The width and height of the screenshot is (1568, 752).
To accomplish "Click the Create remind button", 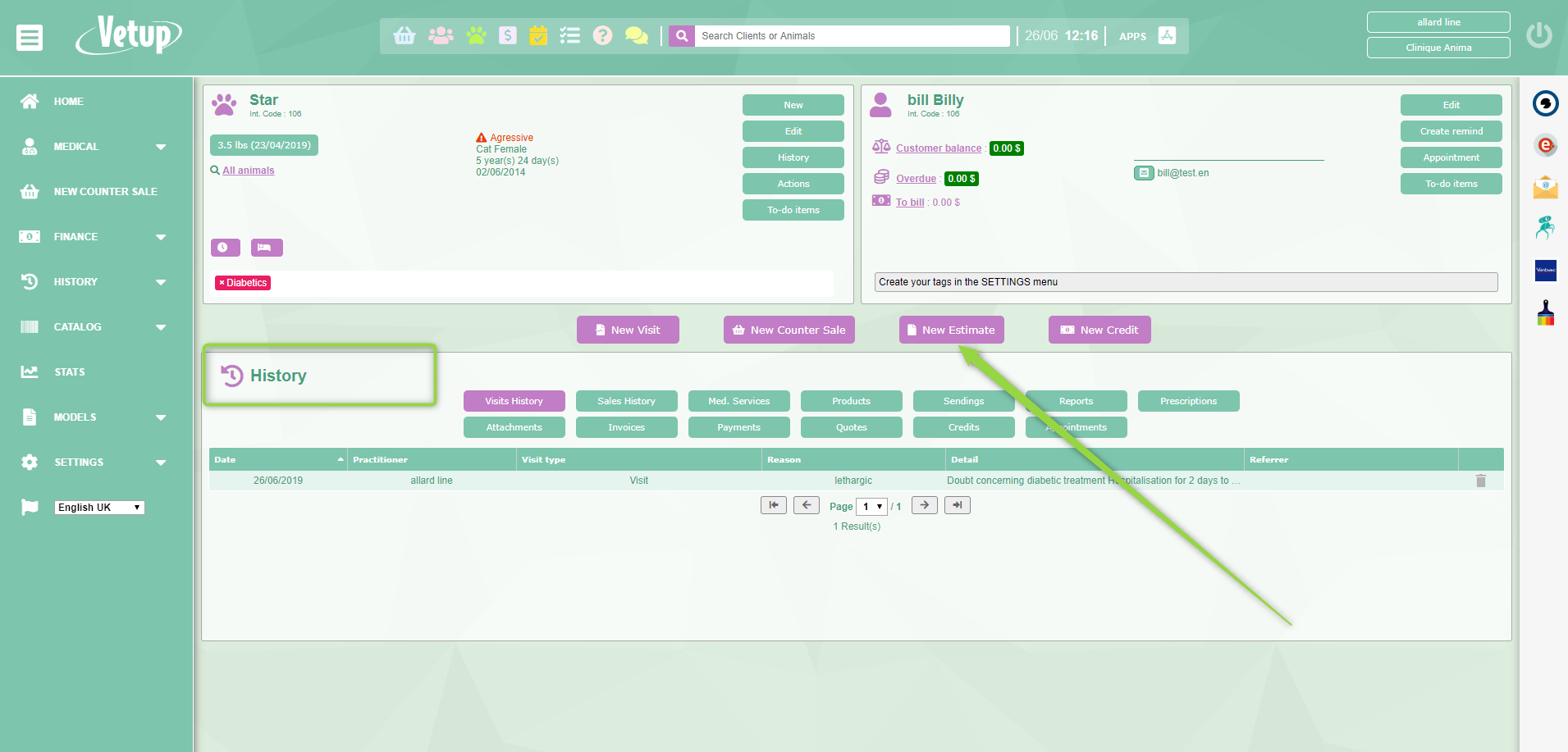I will tap(1451, 131).
